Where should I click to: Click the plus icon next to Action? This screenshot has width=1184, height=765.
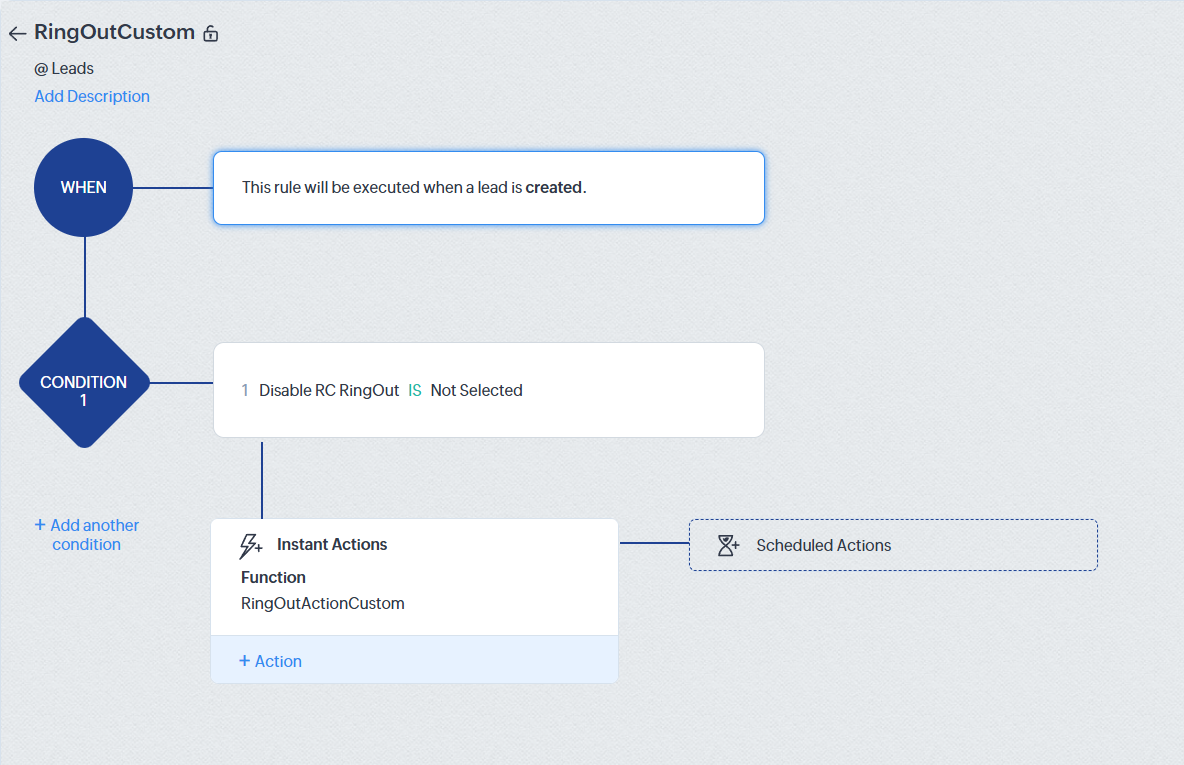(x=245, y=661)
